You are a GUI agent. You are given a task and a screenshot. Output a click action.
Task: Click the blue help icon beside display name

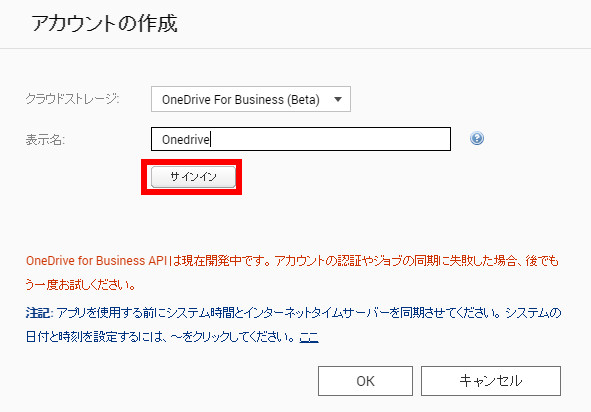coord(477,138)
